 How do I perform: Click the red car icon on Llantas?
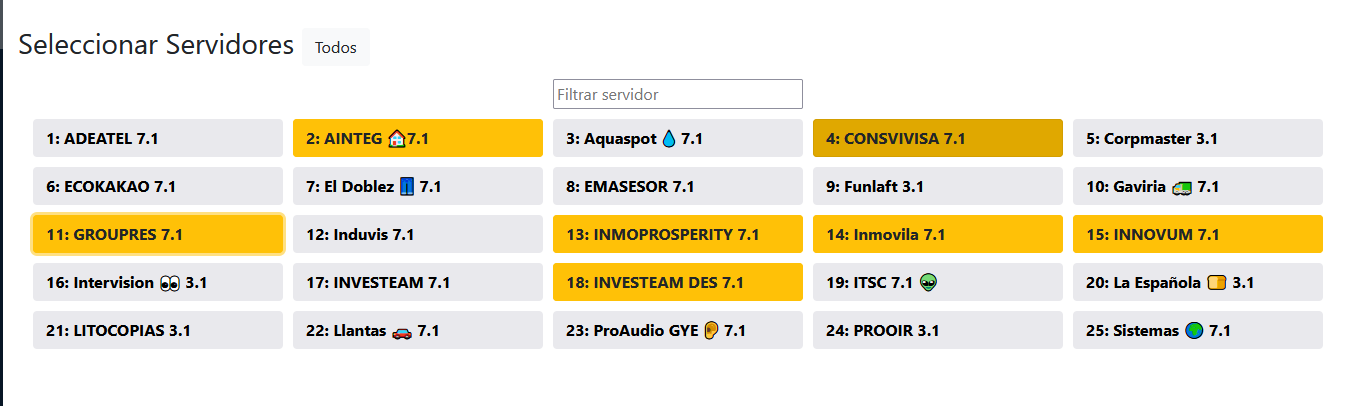[402, 331]
